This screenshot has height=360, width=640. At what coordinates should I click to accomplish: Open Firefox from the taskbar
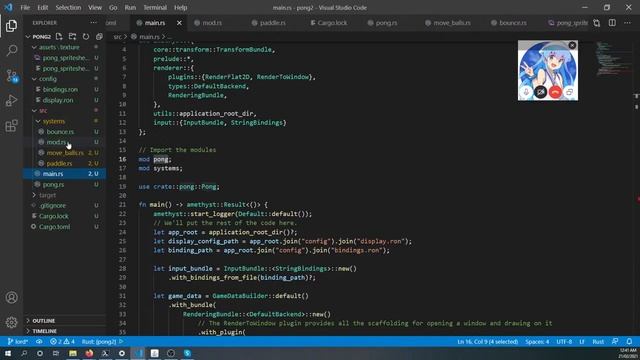click(89, 353)
